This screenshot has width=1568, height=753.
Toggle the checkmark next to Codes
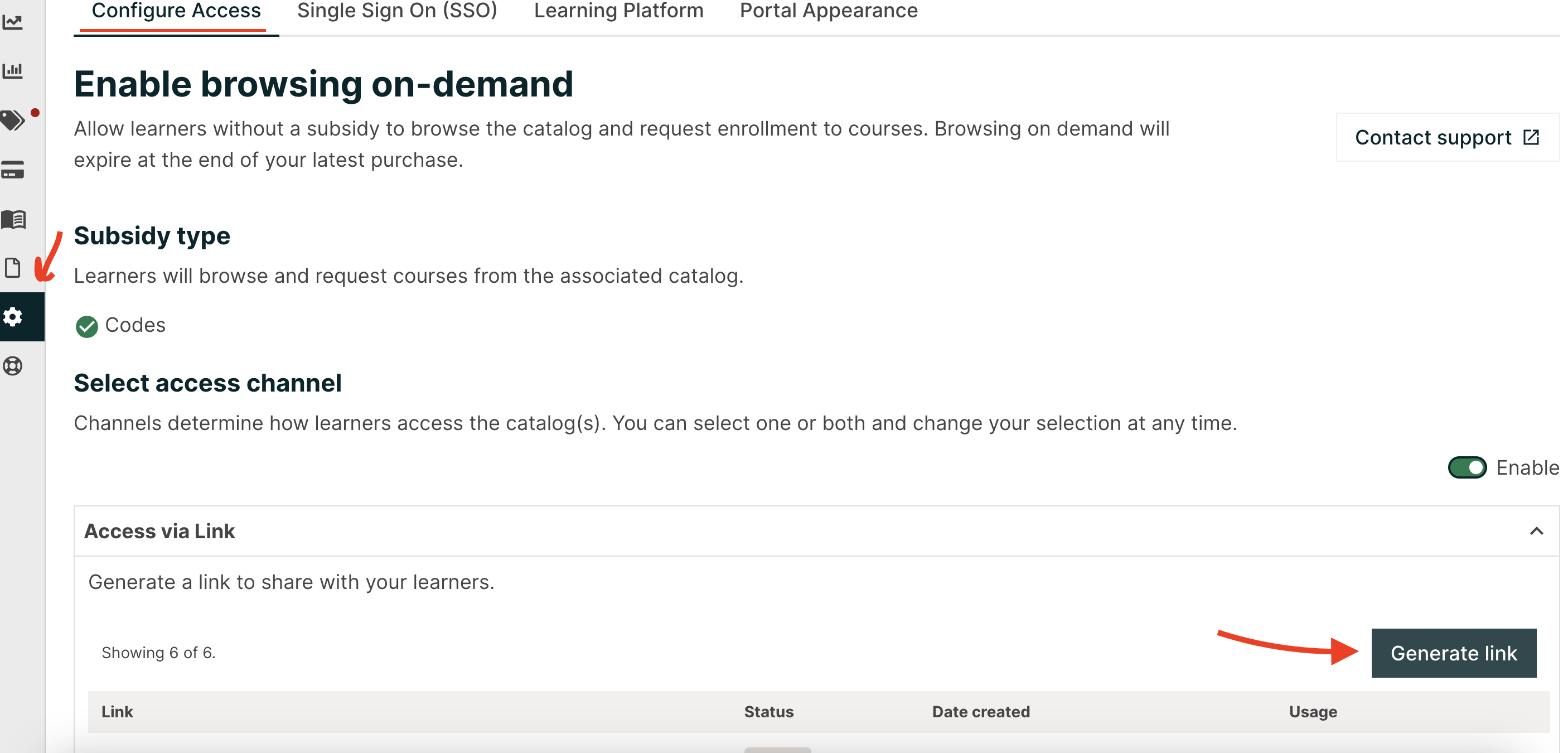(x=87, y=326)
